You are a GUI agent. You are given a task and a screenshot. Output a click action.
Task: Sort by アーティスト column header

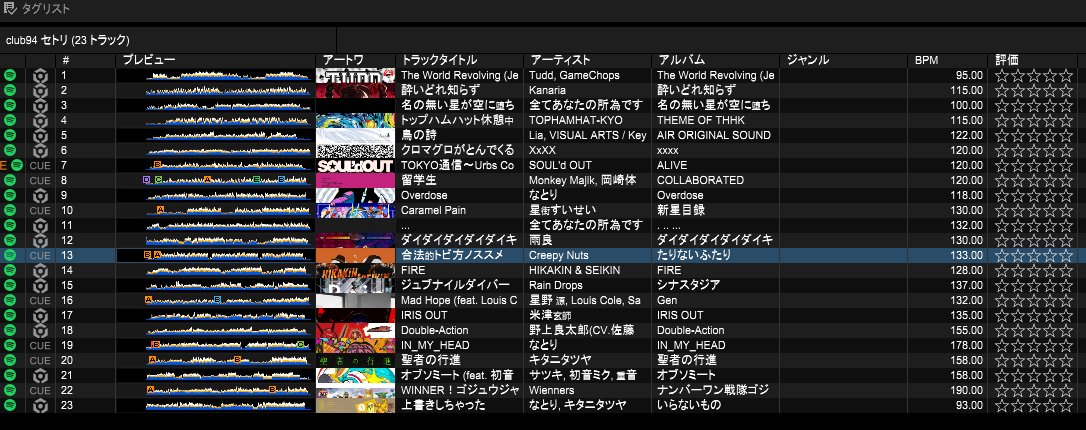click(x=587, y=60)
